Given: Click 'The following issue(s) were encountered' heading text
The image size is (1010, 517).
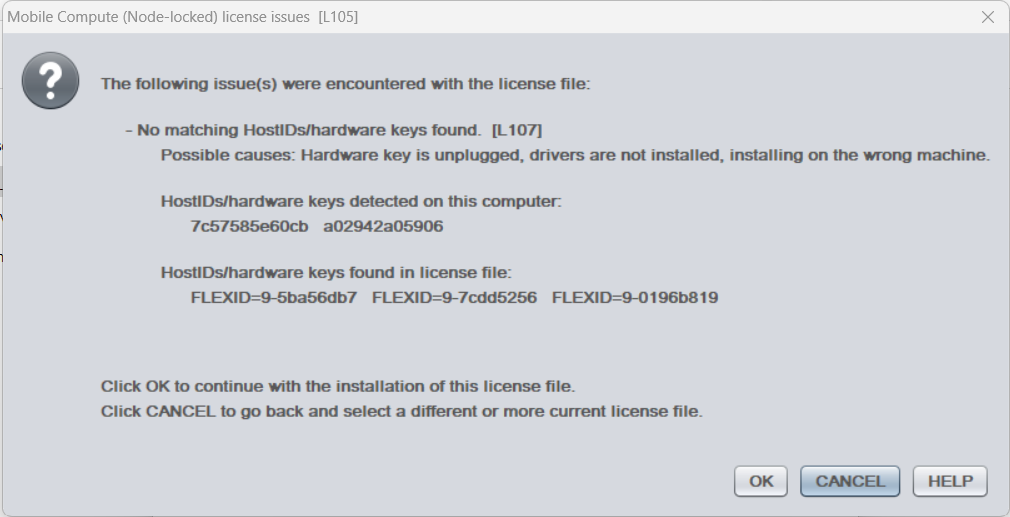Looking at the screenshot, I should pyautogui.click(x=346, y=84).
